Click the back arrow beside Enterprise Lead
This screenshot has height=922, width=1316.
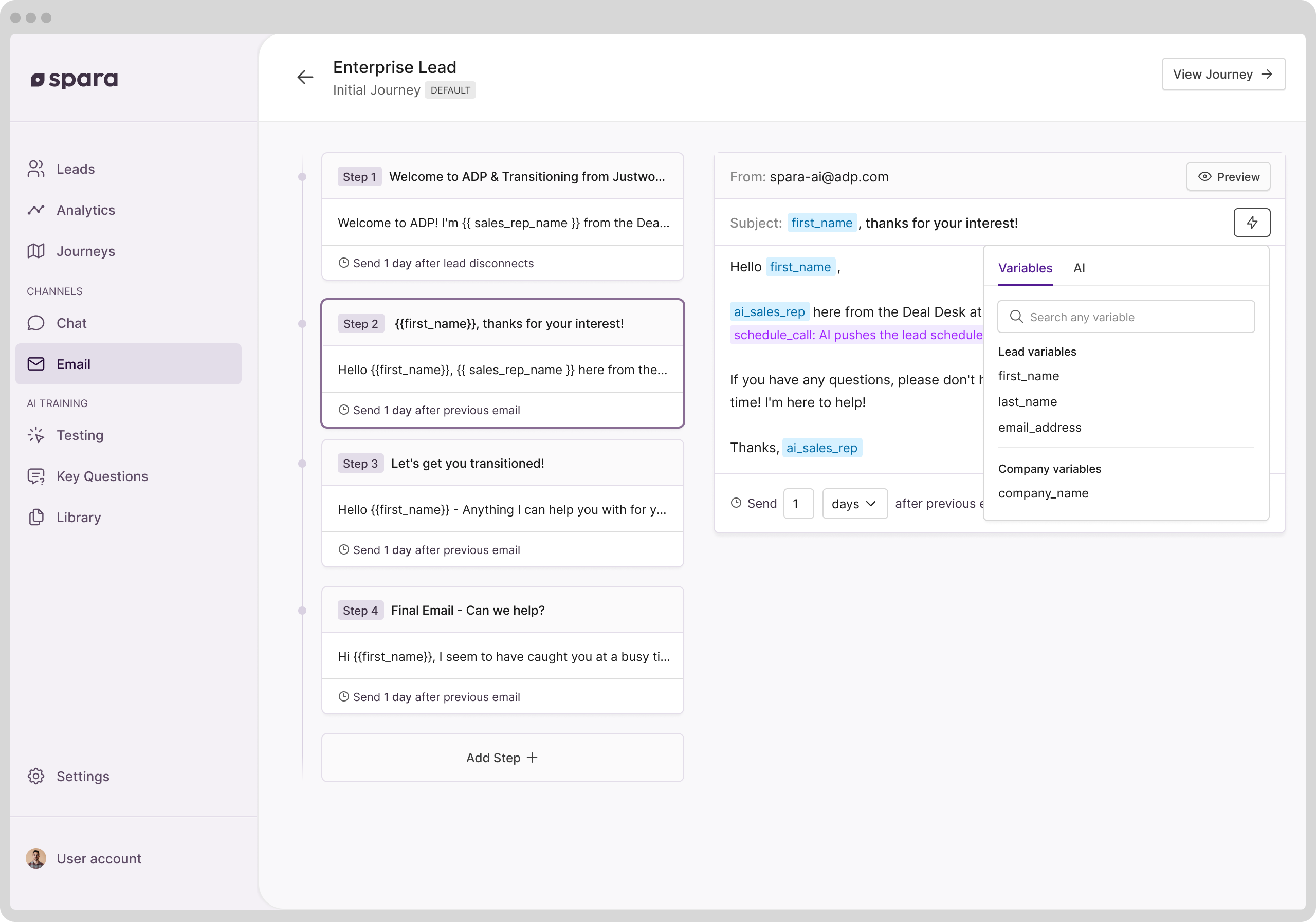pyautogui.click(x=305, y=77)
